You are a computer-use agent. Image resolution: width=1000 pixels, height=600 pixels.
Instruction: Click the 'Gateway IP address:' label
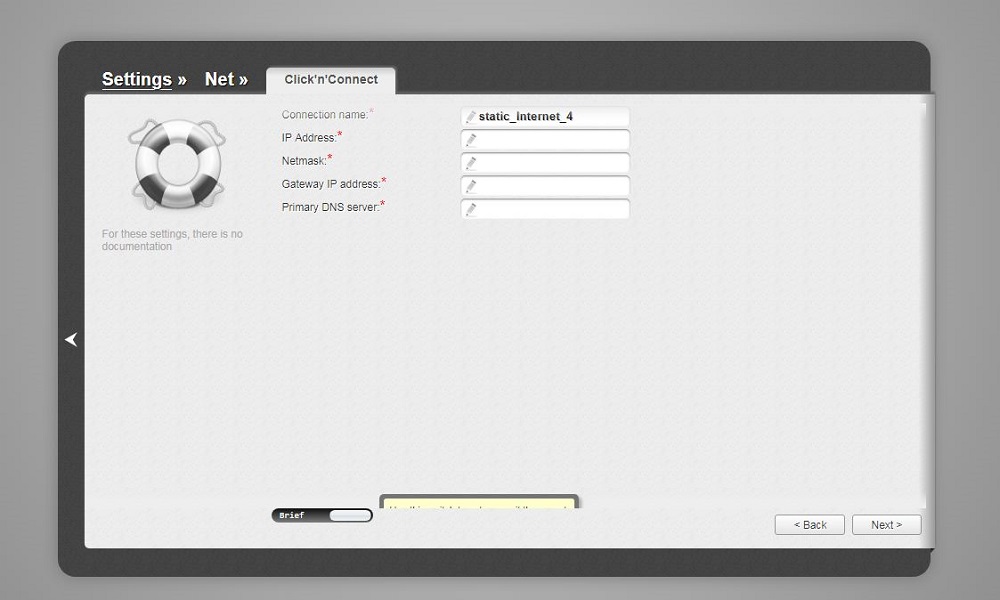point(330,184)
